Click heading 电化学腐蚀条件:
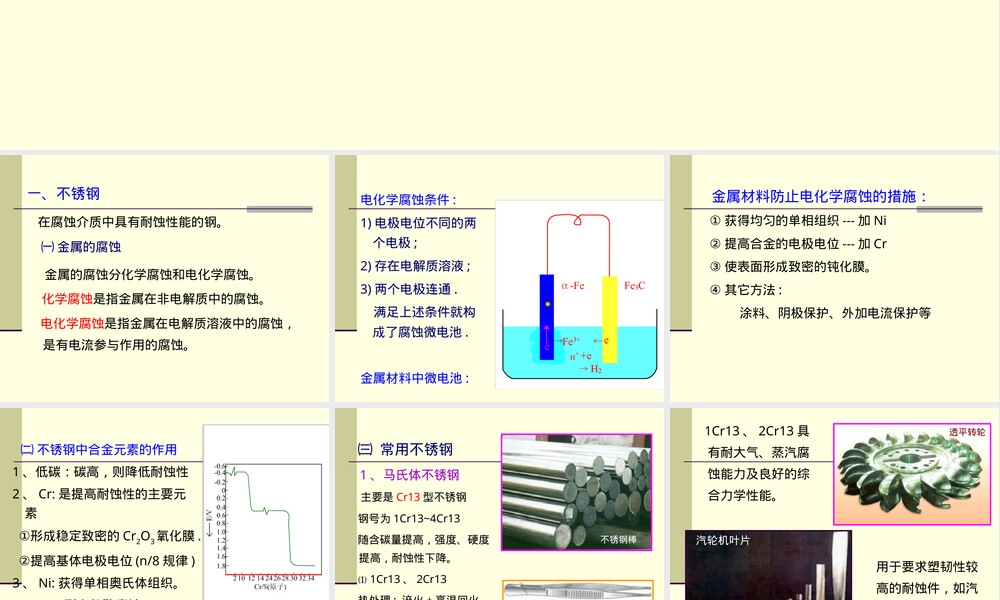 [409, 200]
